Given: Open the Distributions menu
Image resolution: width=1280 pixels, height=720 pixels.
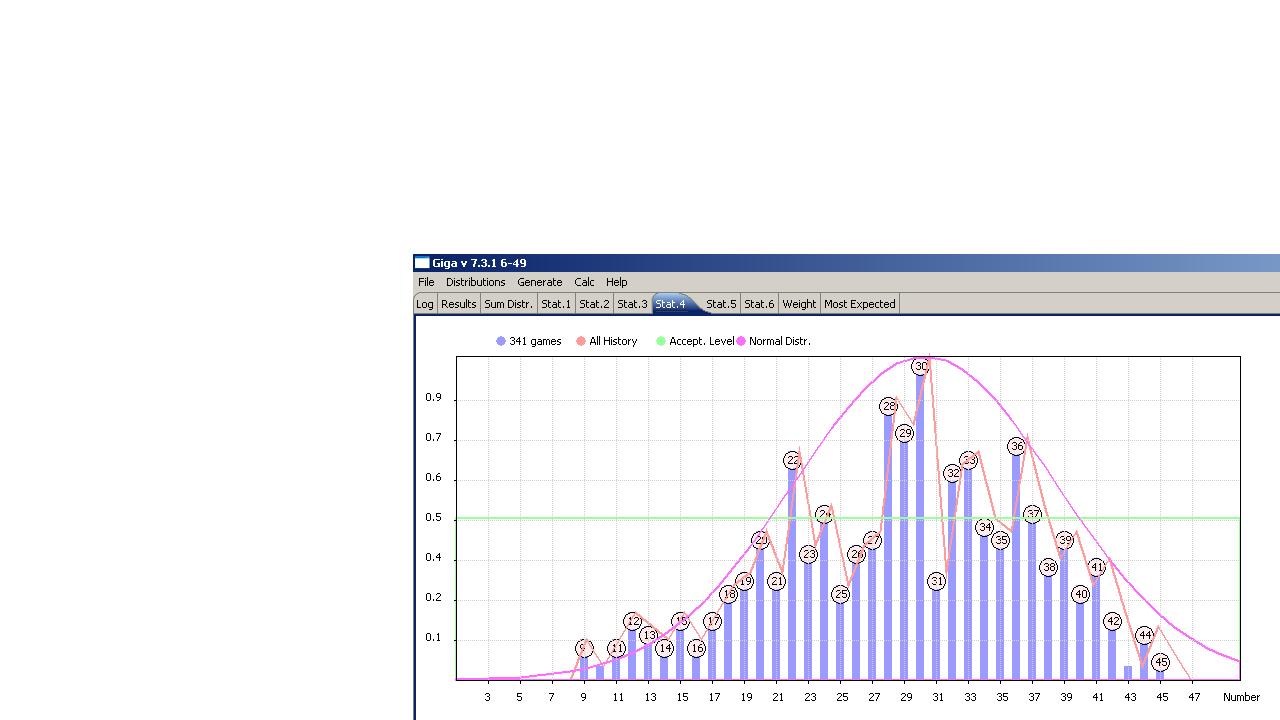Looking at the screenshot, I should (x=475, y=282).
